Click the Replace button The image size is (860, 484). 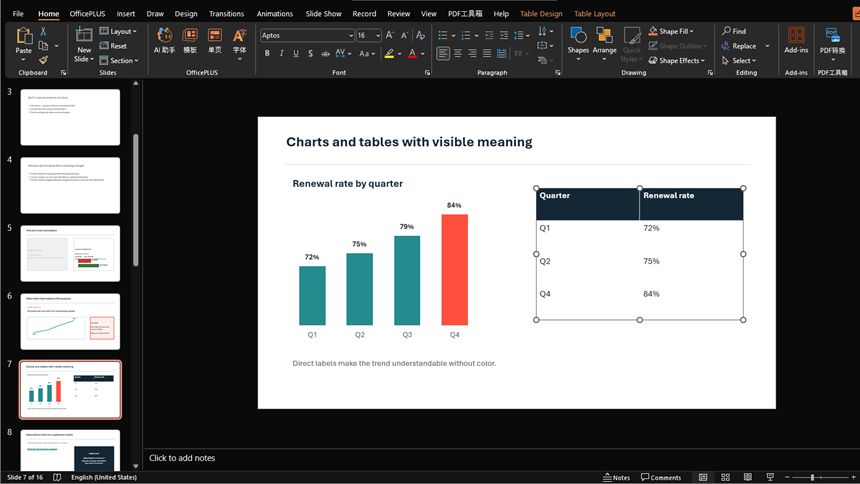(x=739, y=46)
